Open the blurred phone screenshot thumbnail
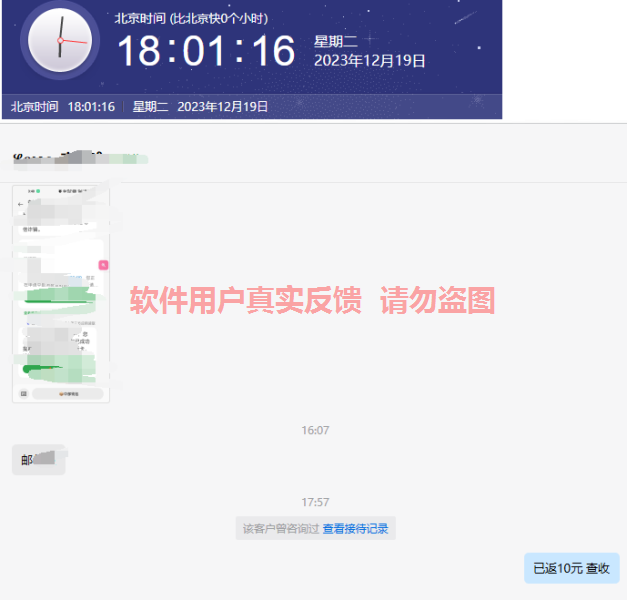Screen dimensions: 627x600 click(x=61, y=294)
